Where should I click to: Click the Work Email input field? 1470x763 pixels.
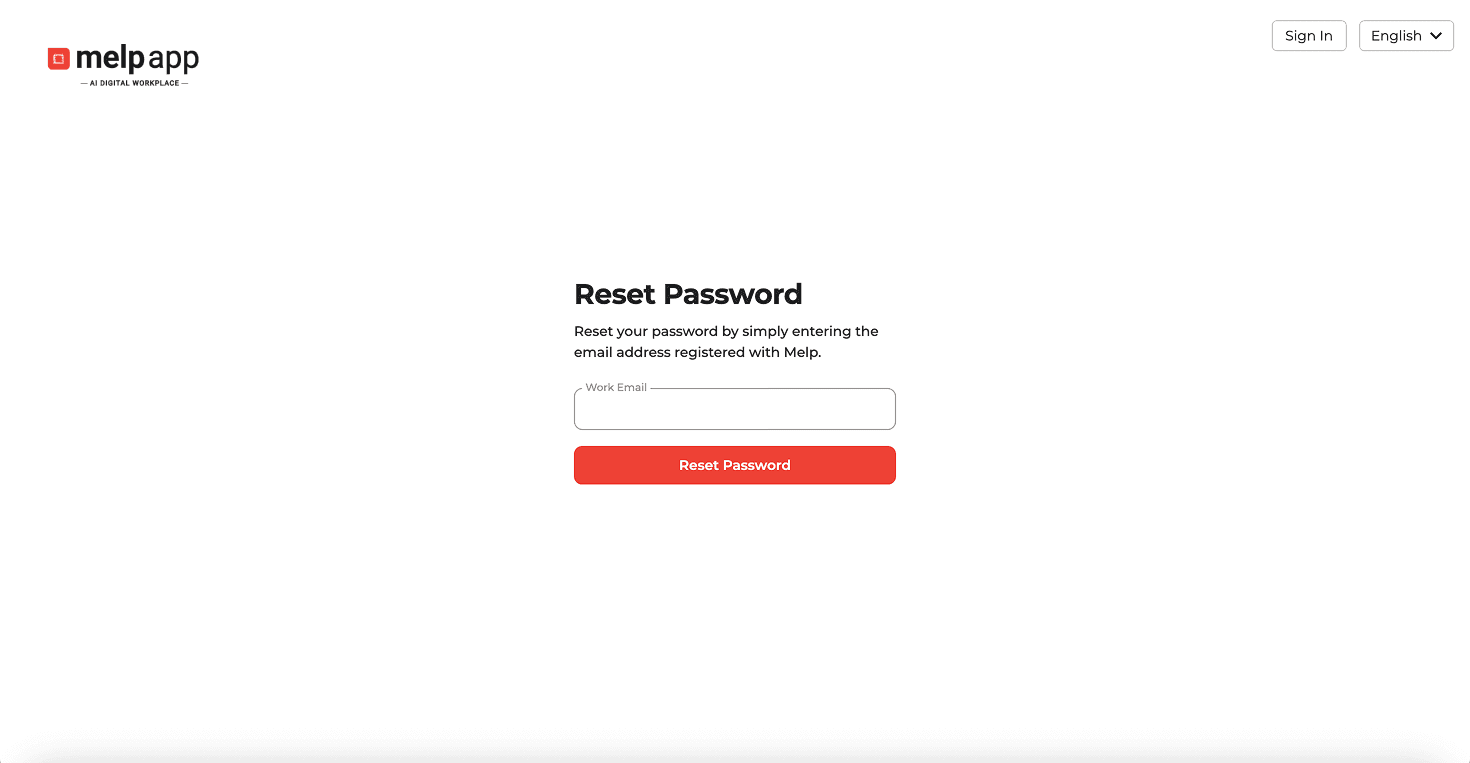[x=734, y=409]
